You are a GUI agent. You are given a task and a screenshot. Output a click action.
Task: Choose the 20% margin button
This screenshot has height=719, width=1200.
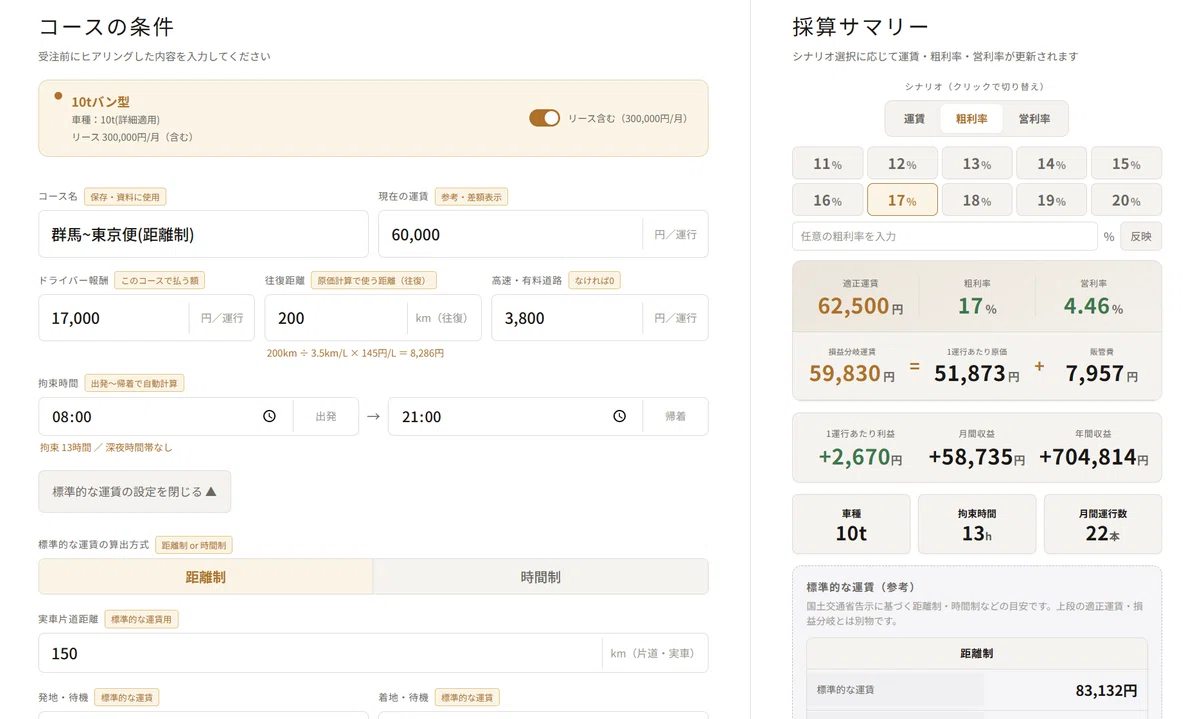(x=1126, y=200)
